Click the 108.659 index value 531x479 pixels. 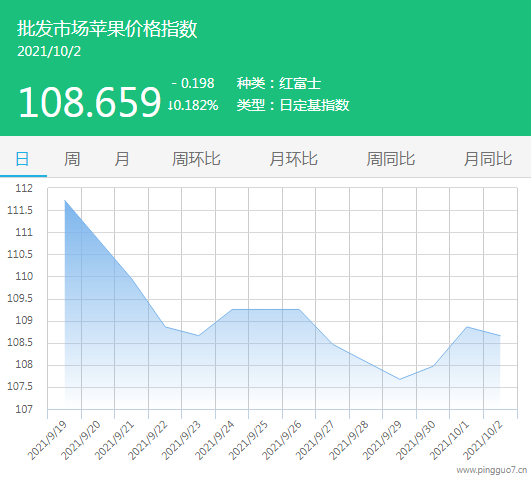pos(90,102)
